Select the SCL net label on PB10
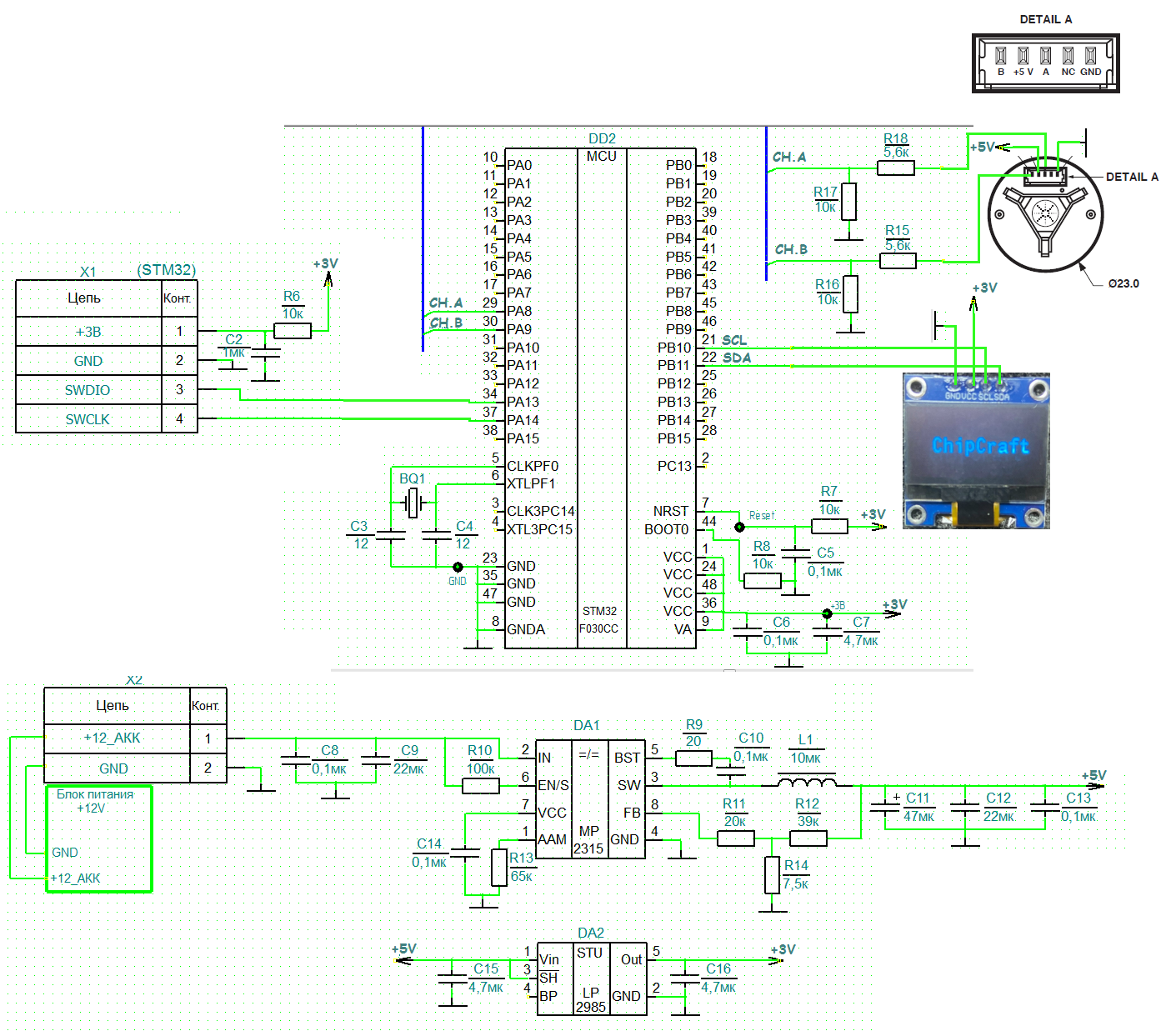The height and width of the screenshot is (1036, 1171). [736, 340]
